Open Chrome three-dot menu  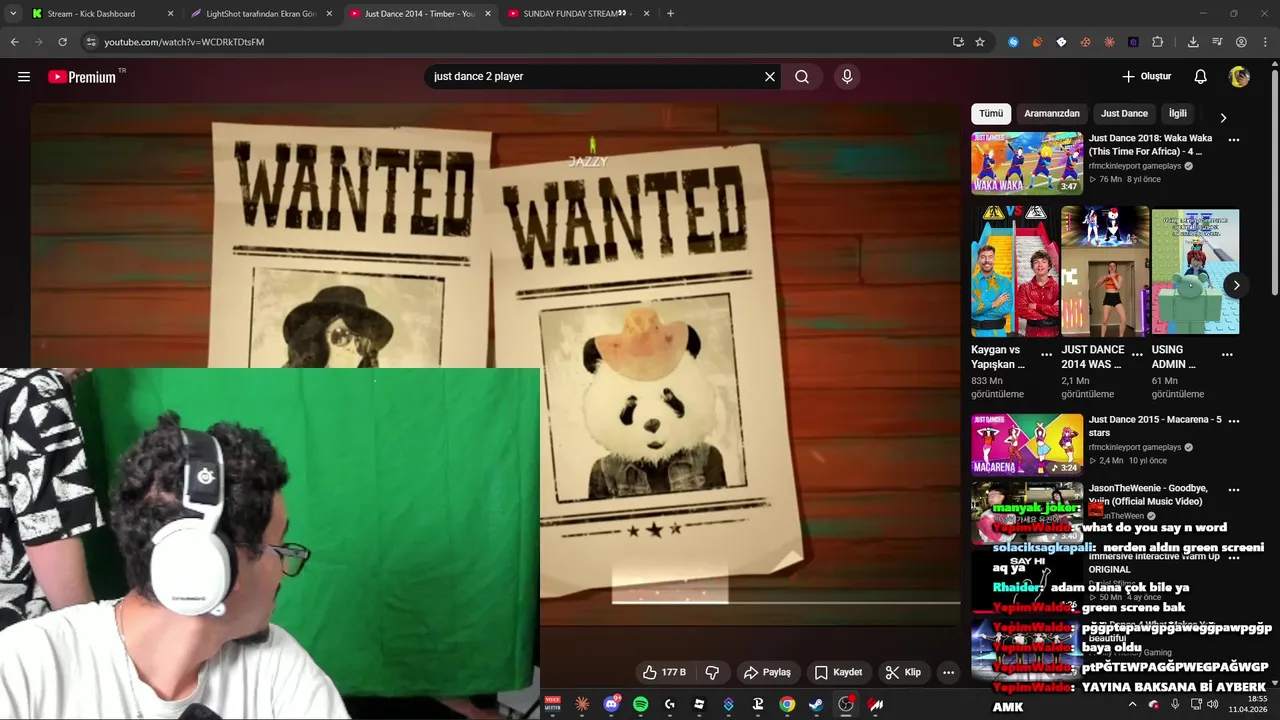pos(1265,42)
